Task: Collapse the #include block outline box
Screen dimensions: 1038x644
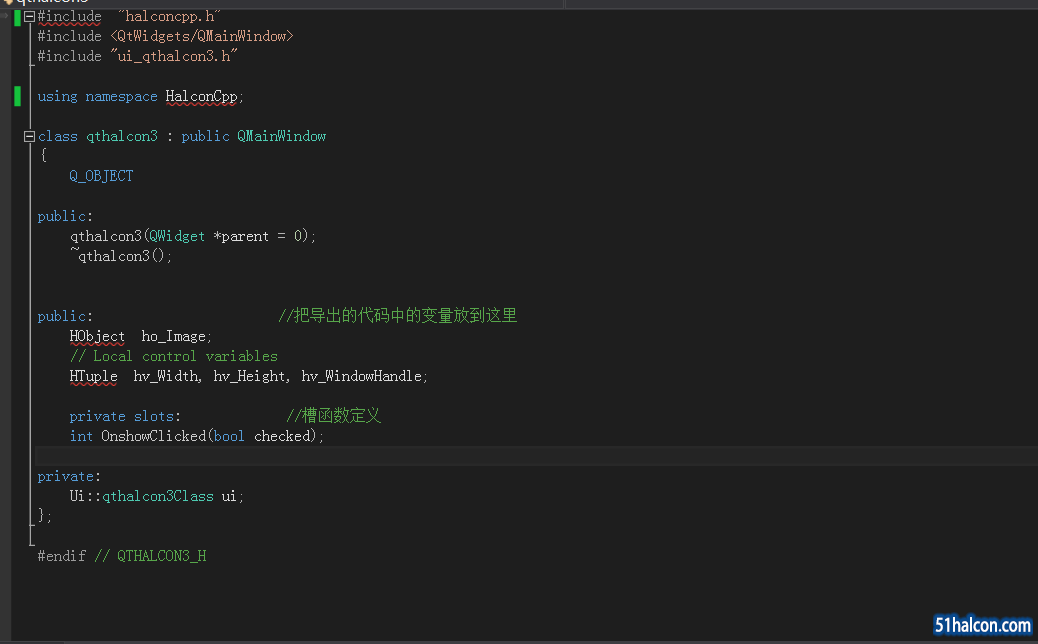Action: (29, 17)
